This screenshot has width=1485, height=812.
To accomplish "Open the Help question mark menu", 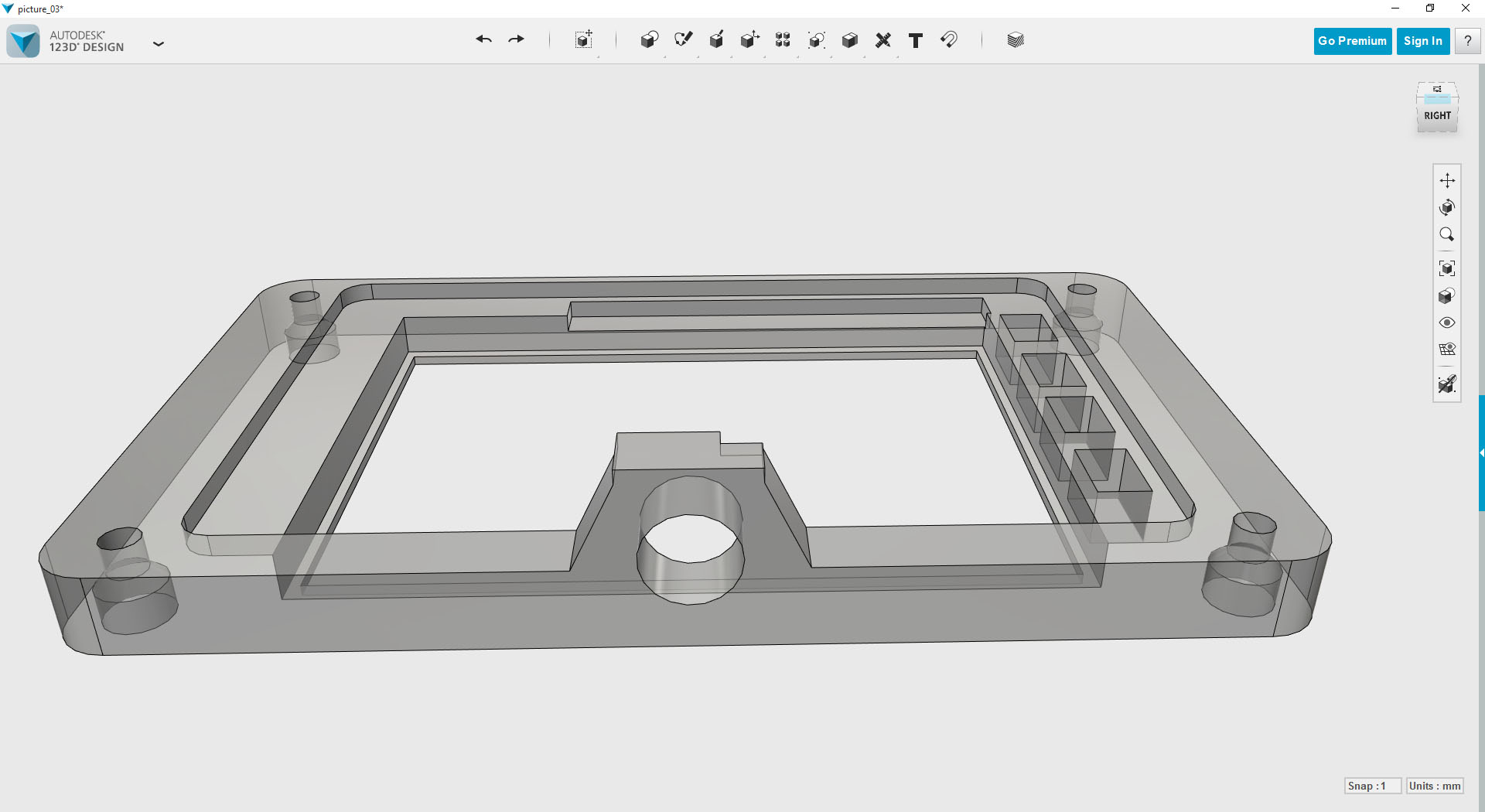I will tap(1467, 41).
